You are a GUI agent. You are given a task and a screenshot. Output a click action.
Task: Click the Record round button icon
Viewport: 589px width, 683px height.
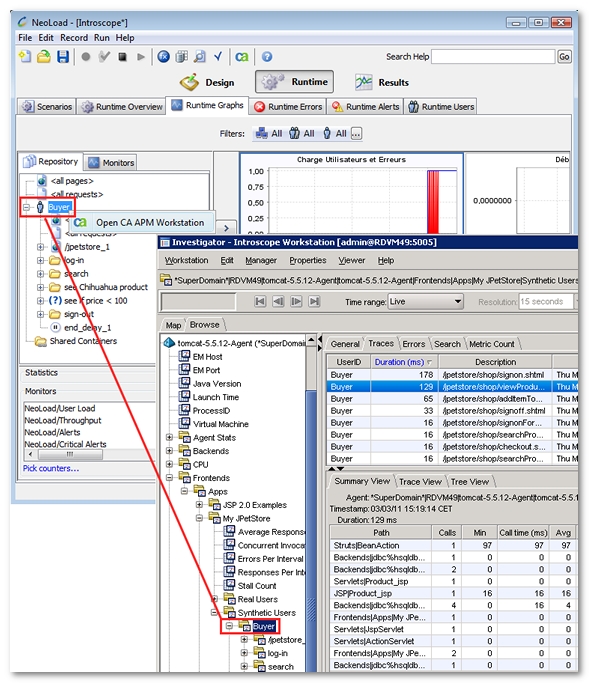coord(86,57)
